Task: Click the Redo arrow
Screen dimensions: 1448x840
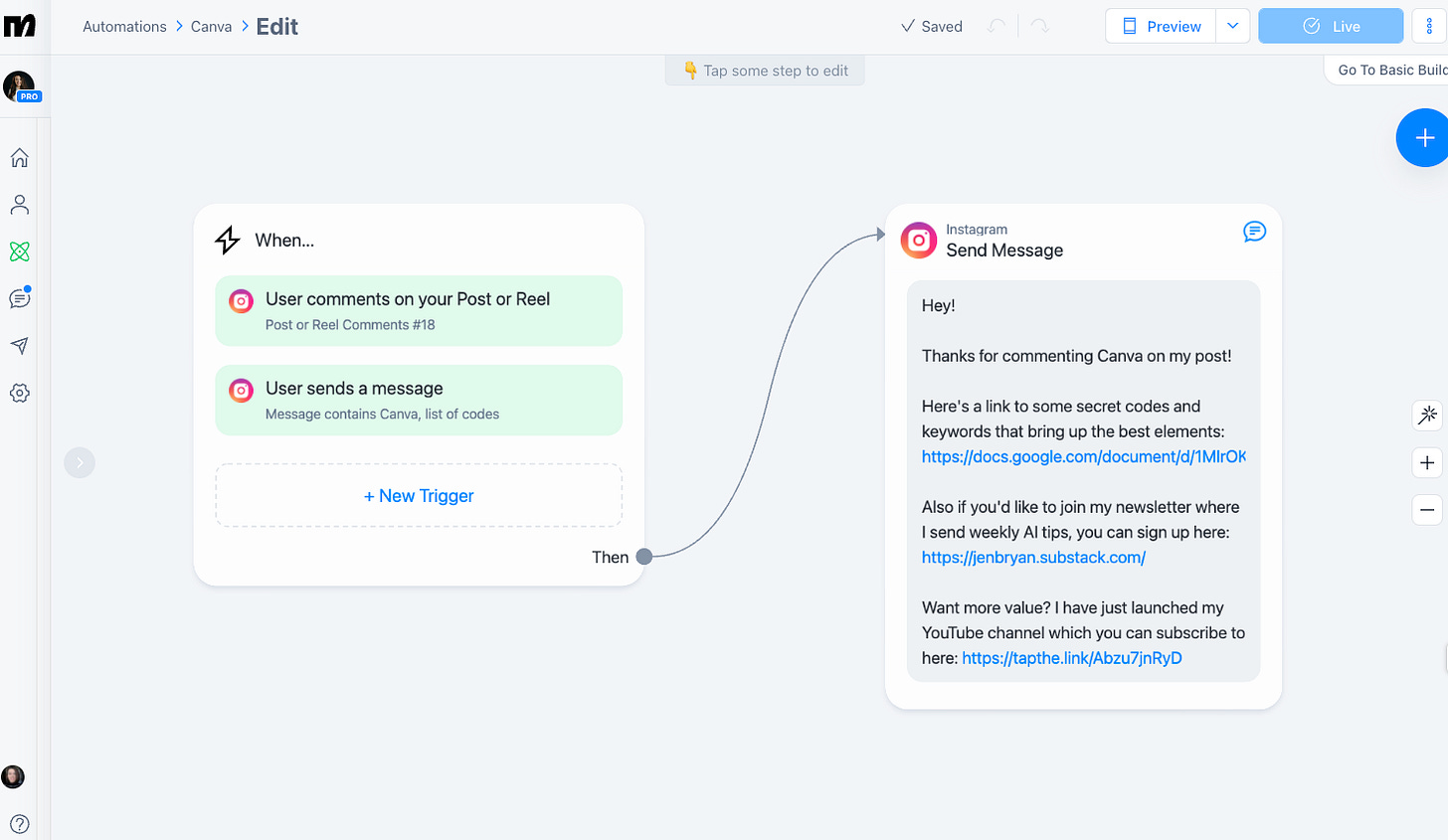Action: (1039, 27)
